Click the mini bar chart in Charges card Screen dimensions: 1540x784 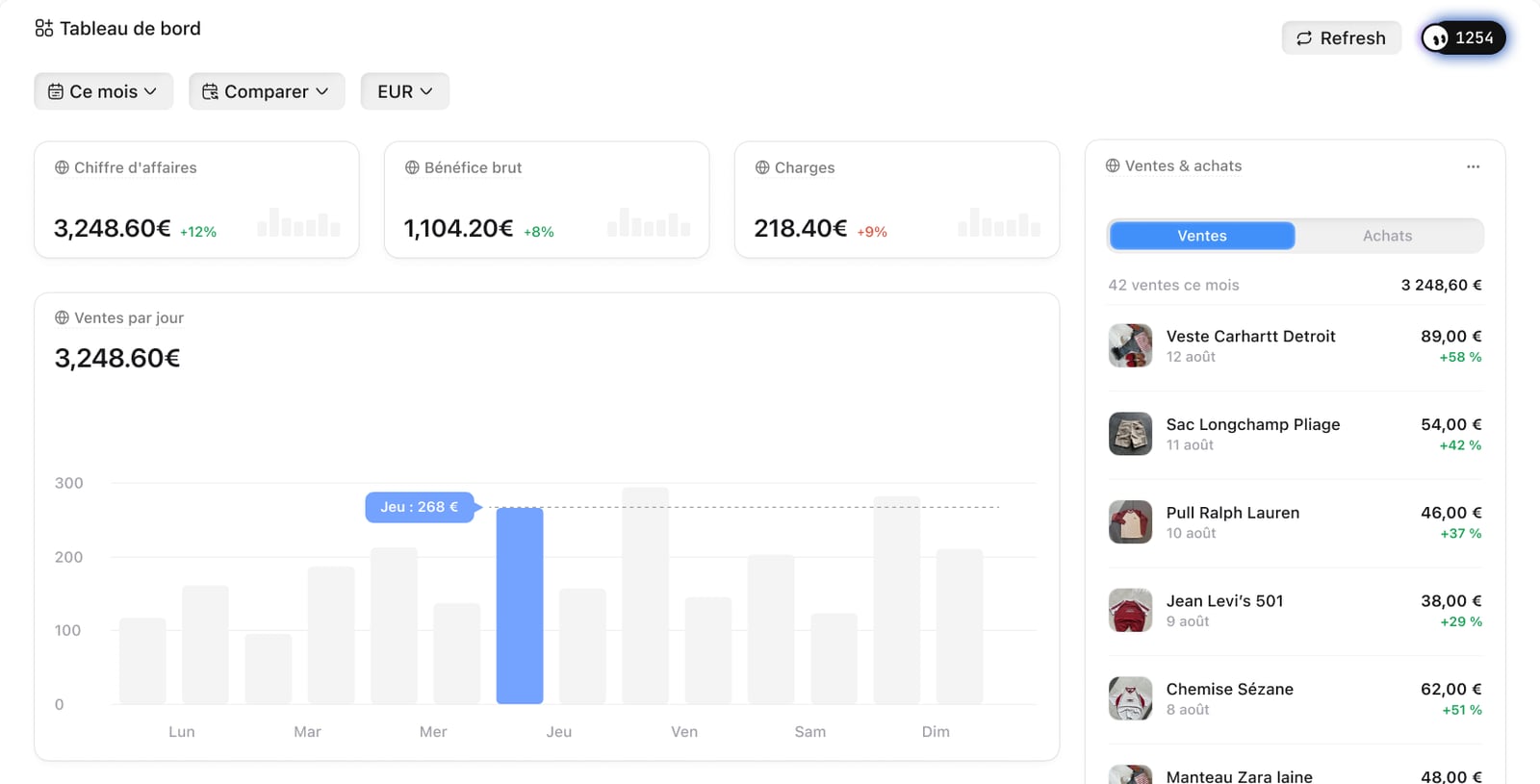tap(999, 222)
